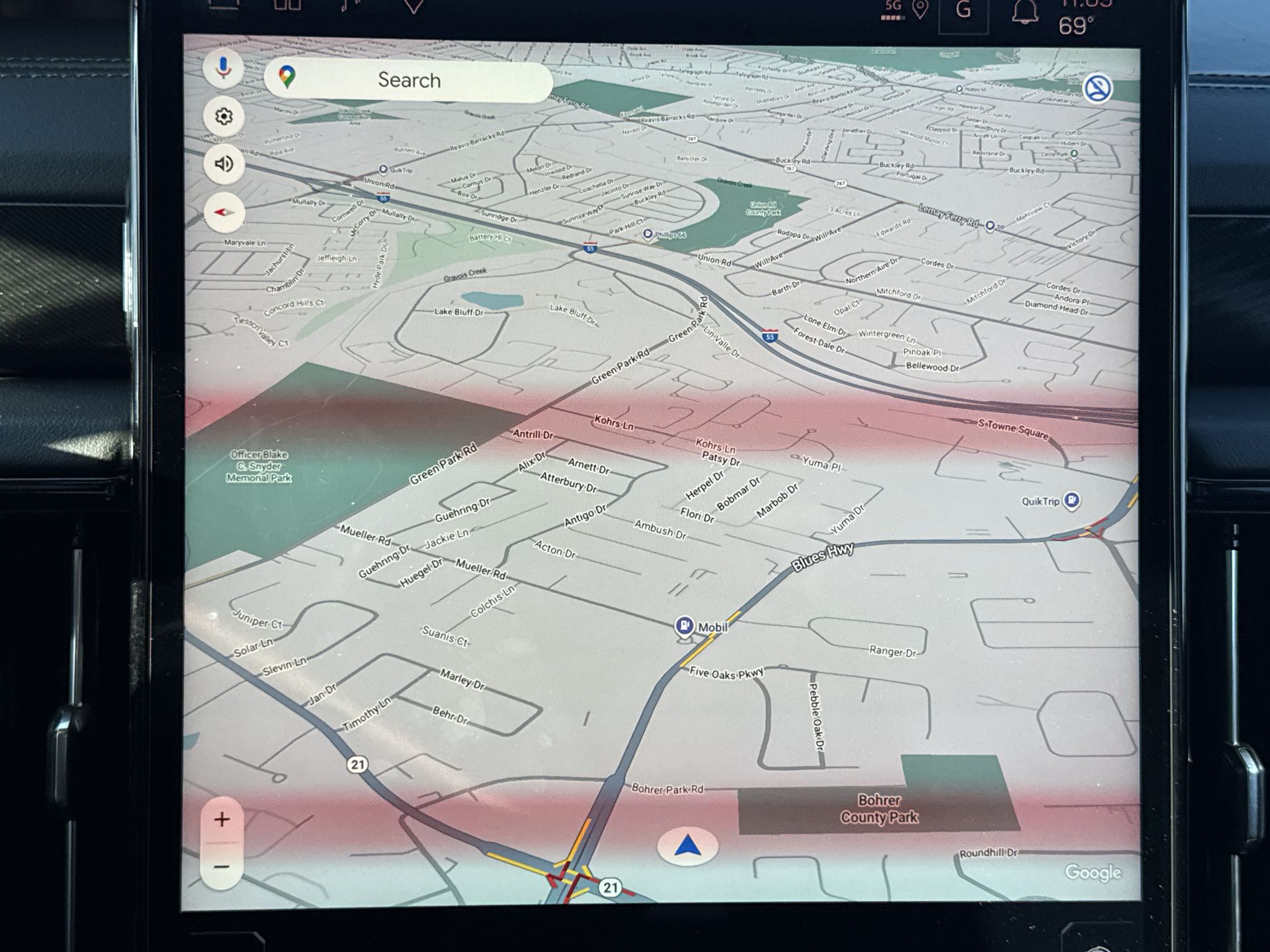Tap the Route 21 shield at bottom intersection
The height and width of the screenshot is (952, 1270).
610,888
